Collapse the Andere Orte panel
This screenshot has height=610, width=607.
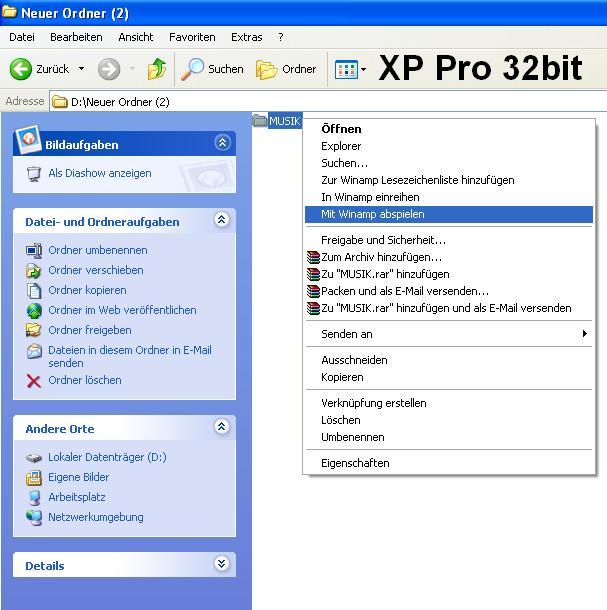(x=221, y=427)
